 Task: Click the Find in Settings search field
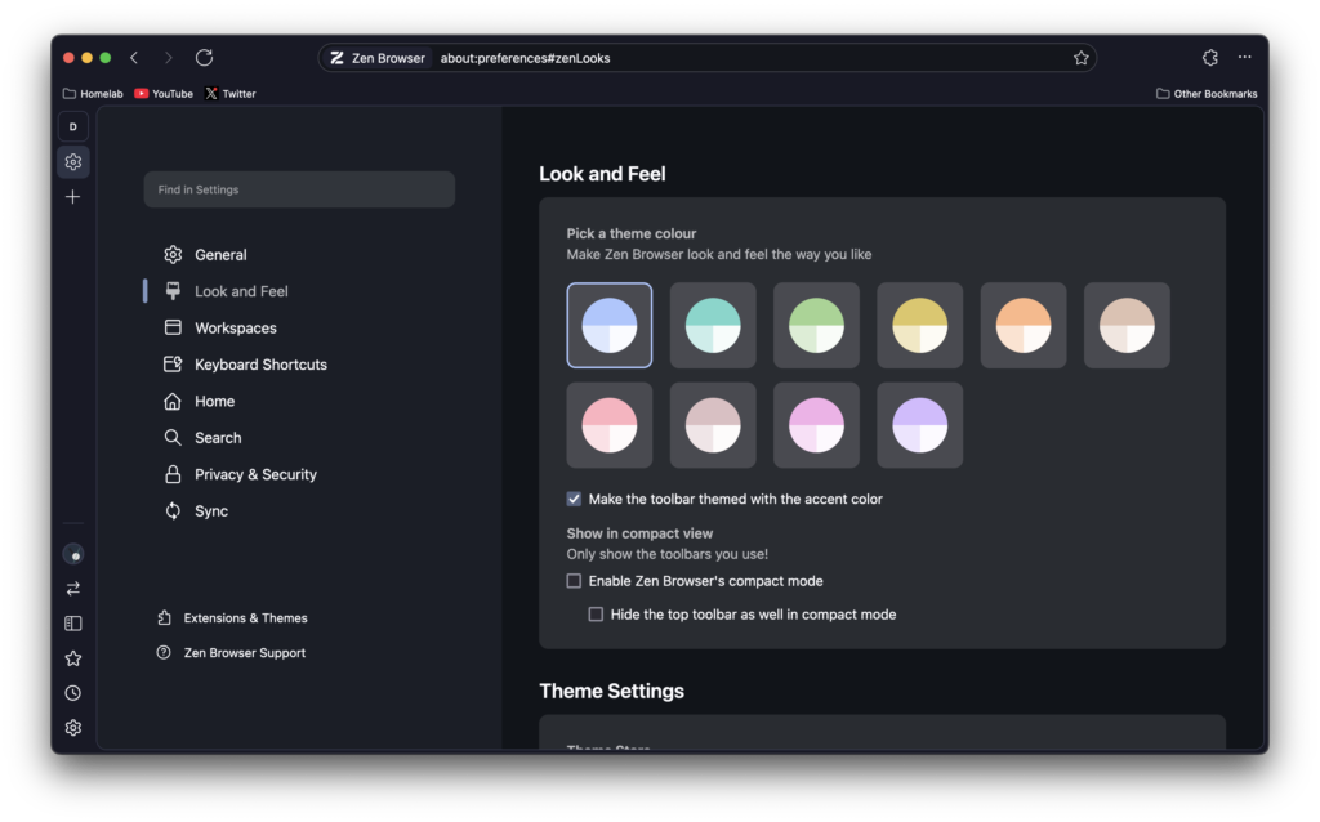[x=299, y=190]
